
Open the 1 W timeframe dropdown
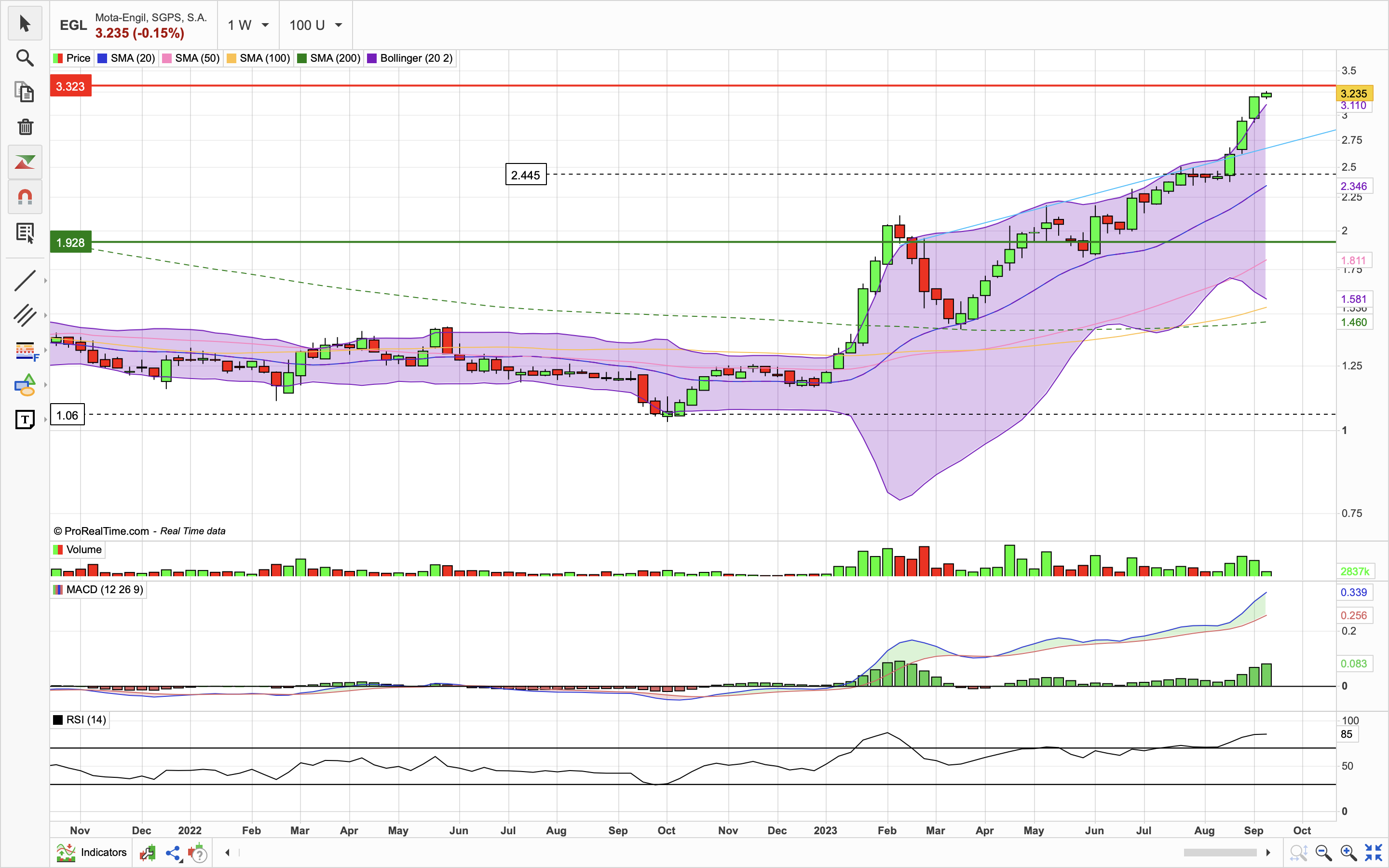(x=248, y=25)
